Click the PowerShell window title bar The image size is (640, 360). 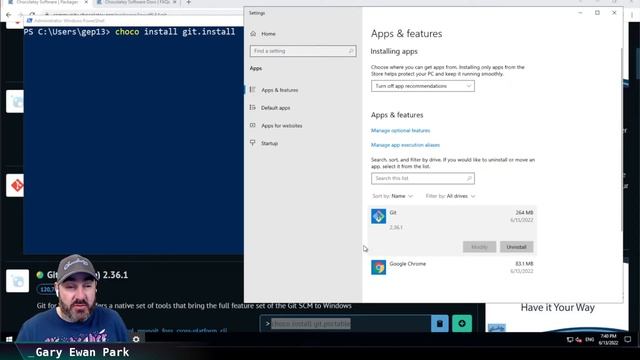(135, 20)
